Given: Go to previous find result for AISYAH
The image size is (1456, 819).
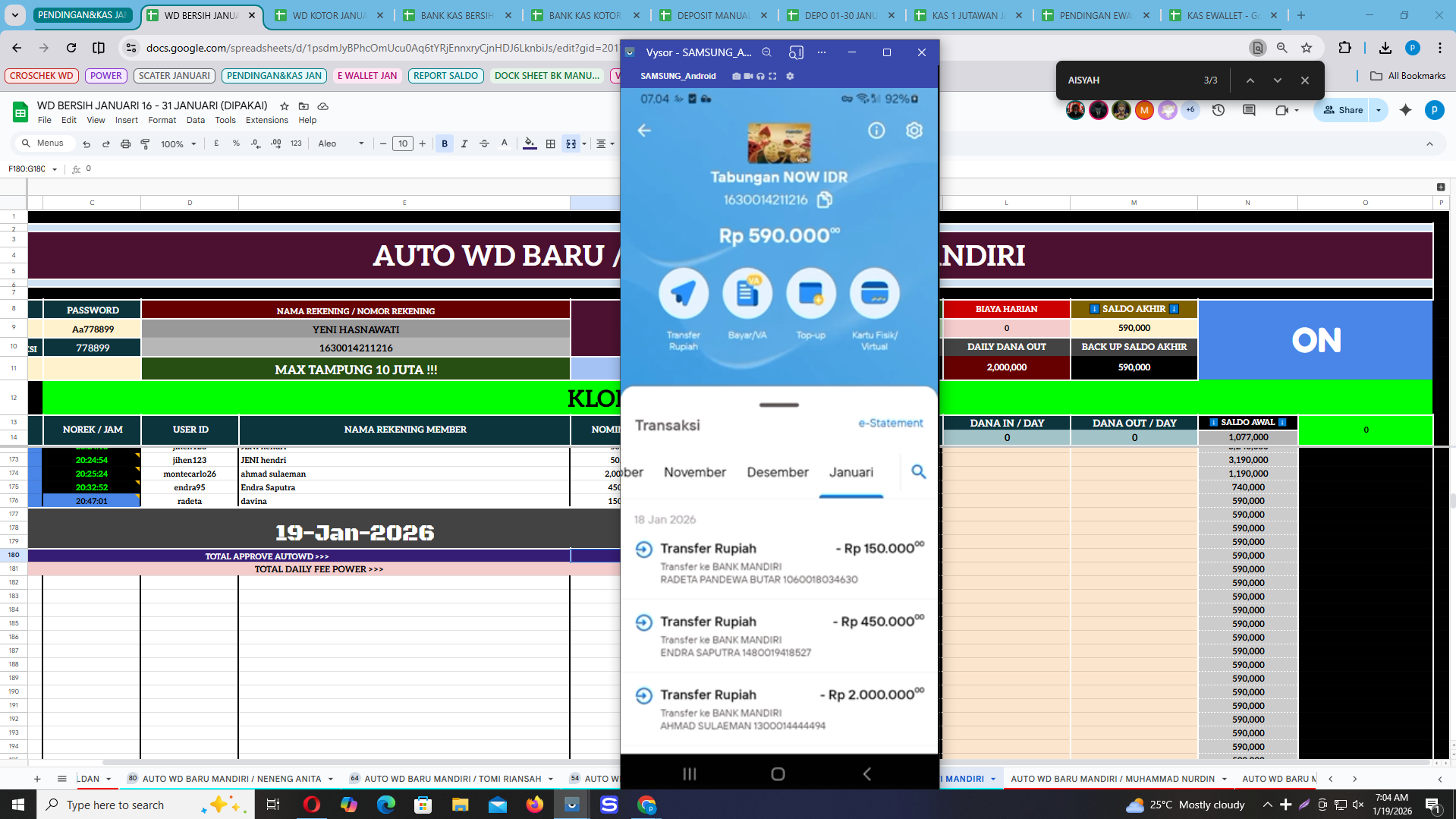Looking at the screenshot, I should point(1250,80).
